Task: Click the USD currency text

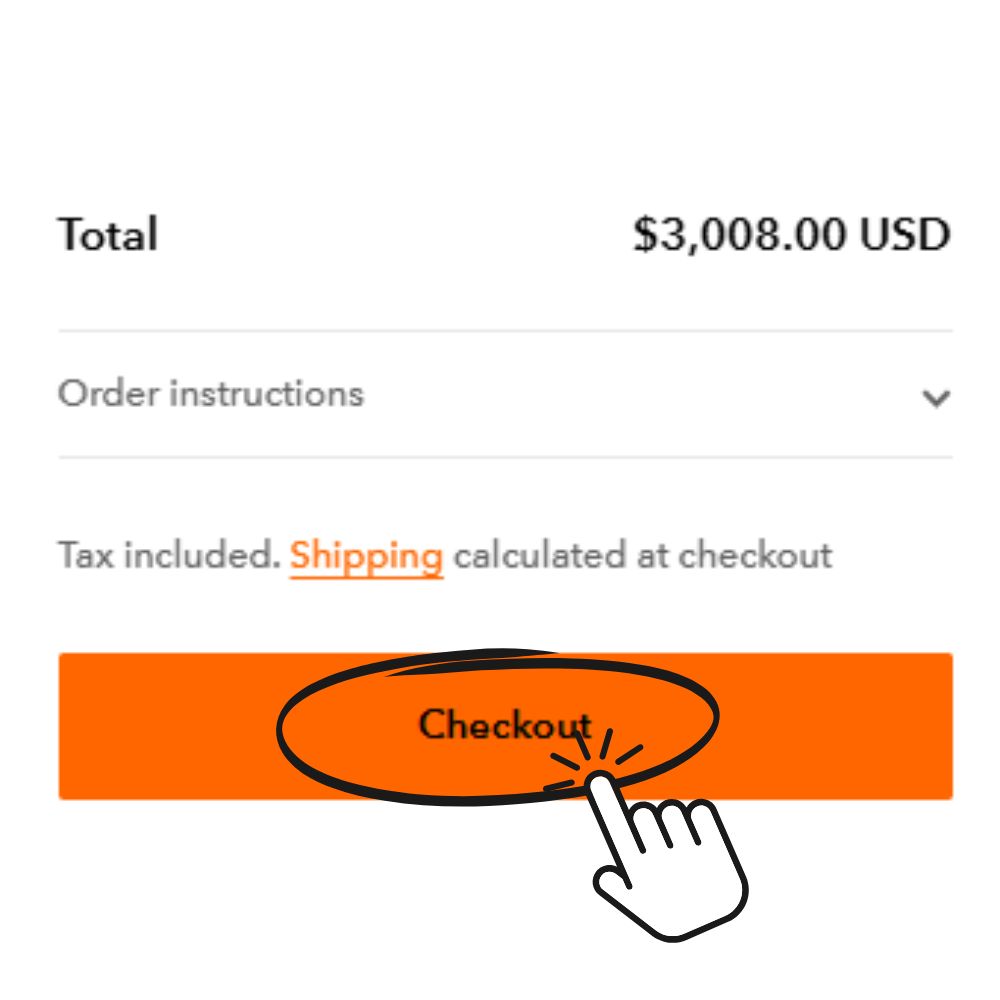Action: [905, 236]
